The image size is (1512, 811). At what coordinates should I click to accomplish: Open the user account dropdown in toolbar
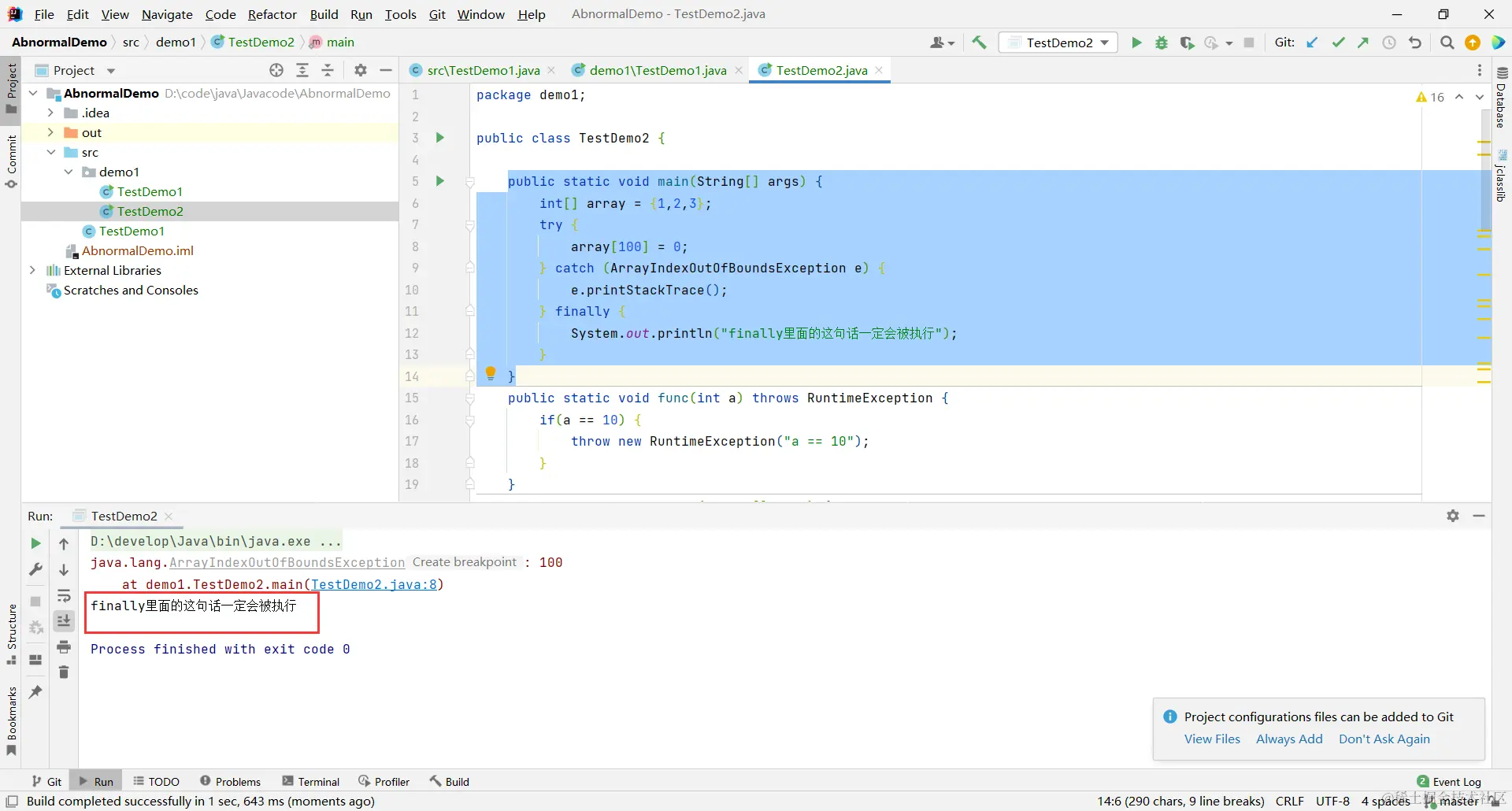(942, 43)
